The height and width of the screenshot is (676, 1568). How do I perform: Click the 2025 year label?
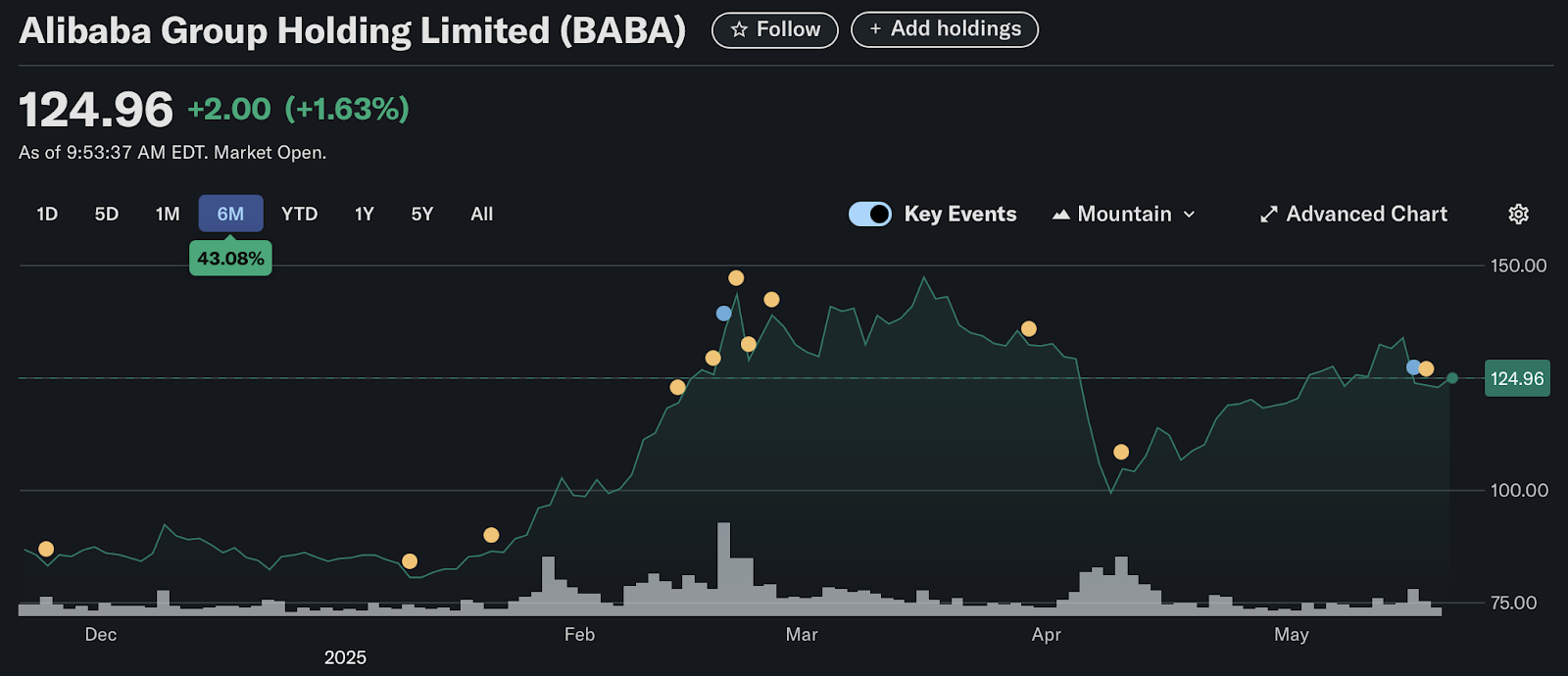click(x=345, y=657)
